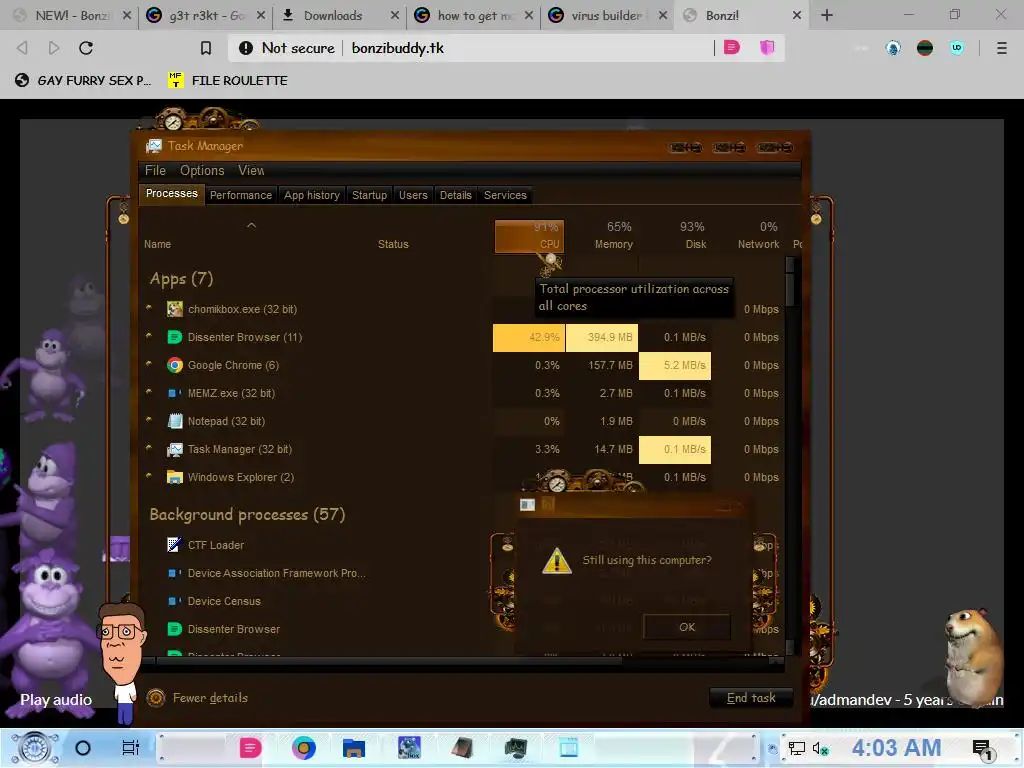Expand the chomikbox.exe process row
The image size is (1024, 768).
[x=149, y=308]
